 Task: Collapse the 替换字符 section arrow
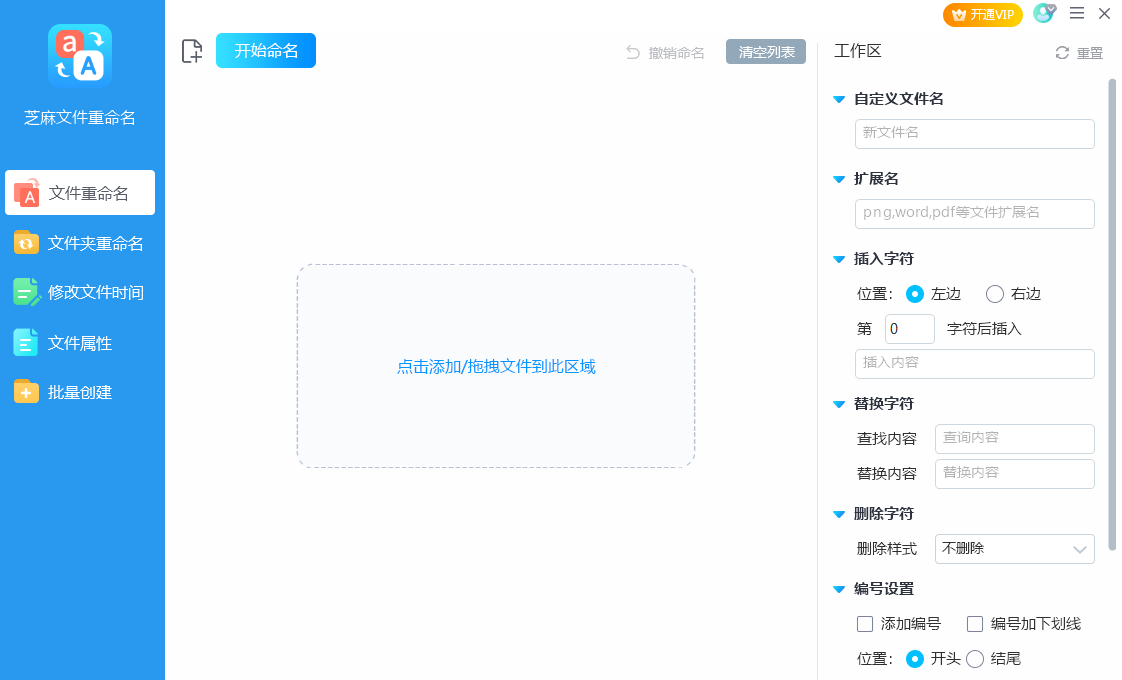coord(839,404)
